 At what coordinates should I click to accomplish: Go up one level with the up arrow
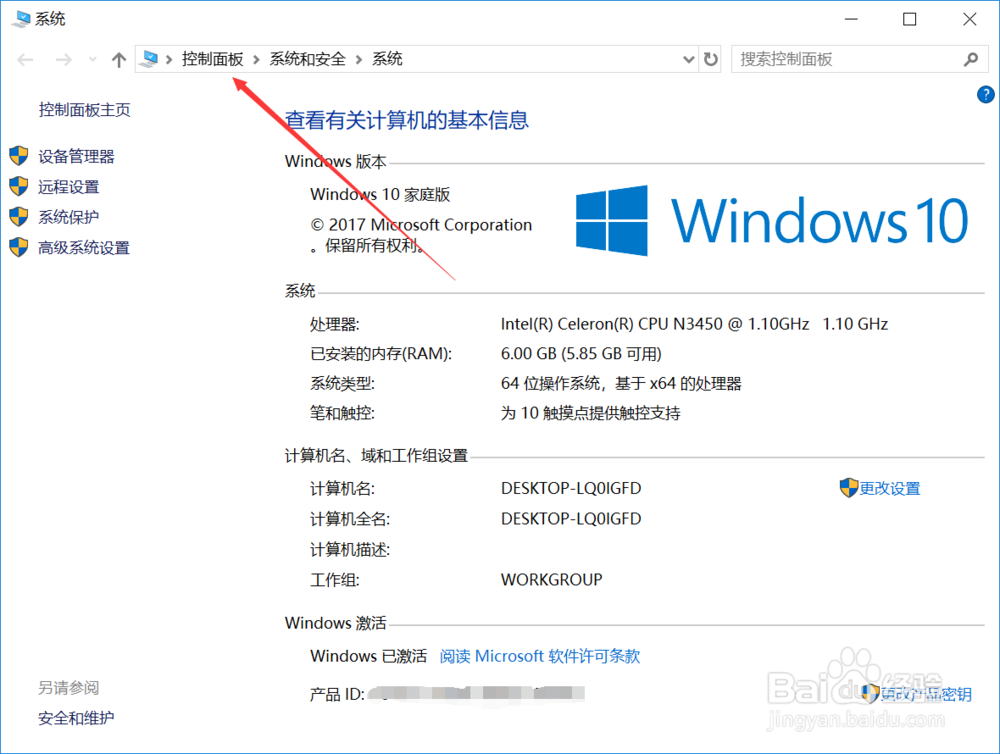119,60
